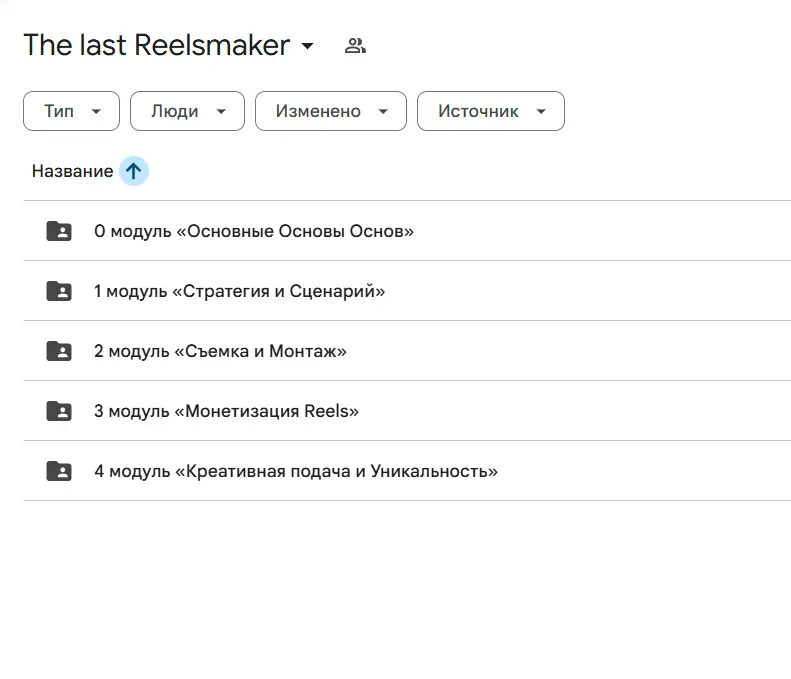Click shared folder icon for 0 модуль
Viewport: 791px width, 679px height.
[x=59, y=231]
